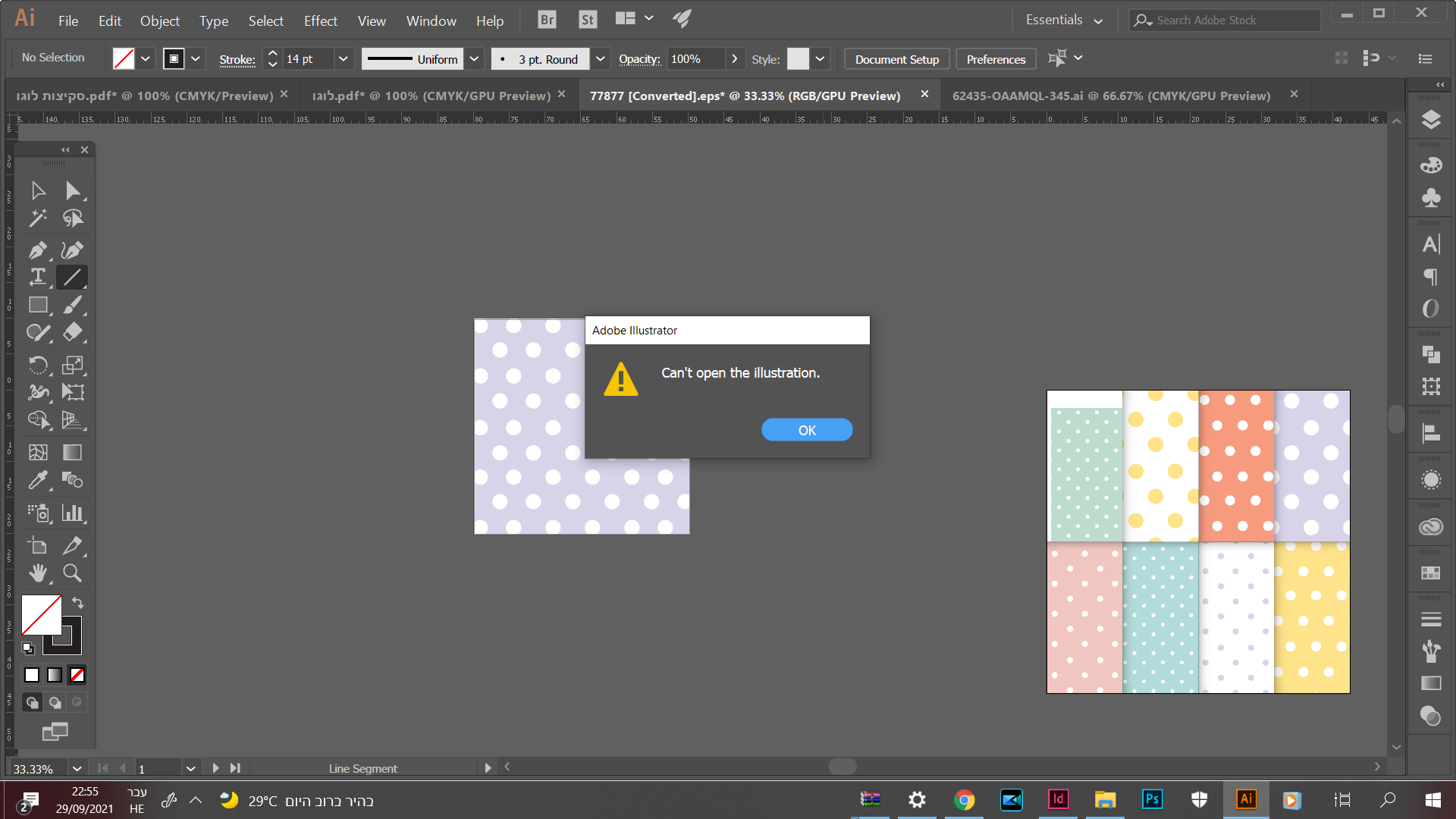Open the 3 pt. Round brush dropdown
The width and height of the screenshot is (1456, 819).
(600, 59)
